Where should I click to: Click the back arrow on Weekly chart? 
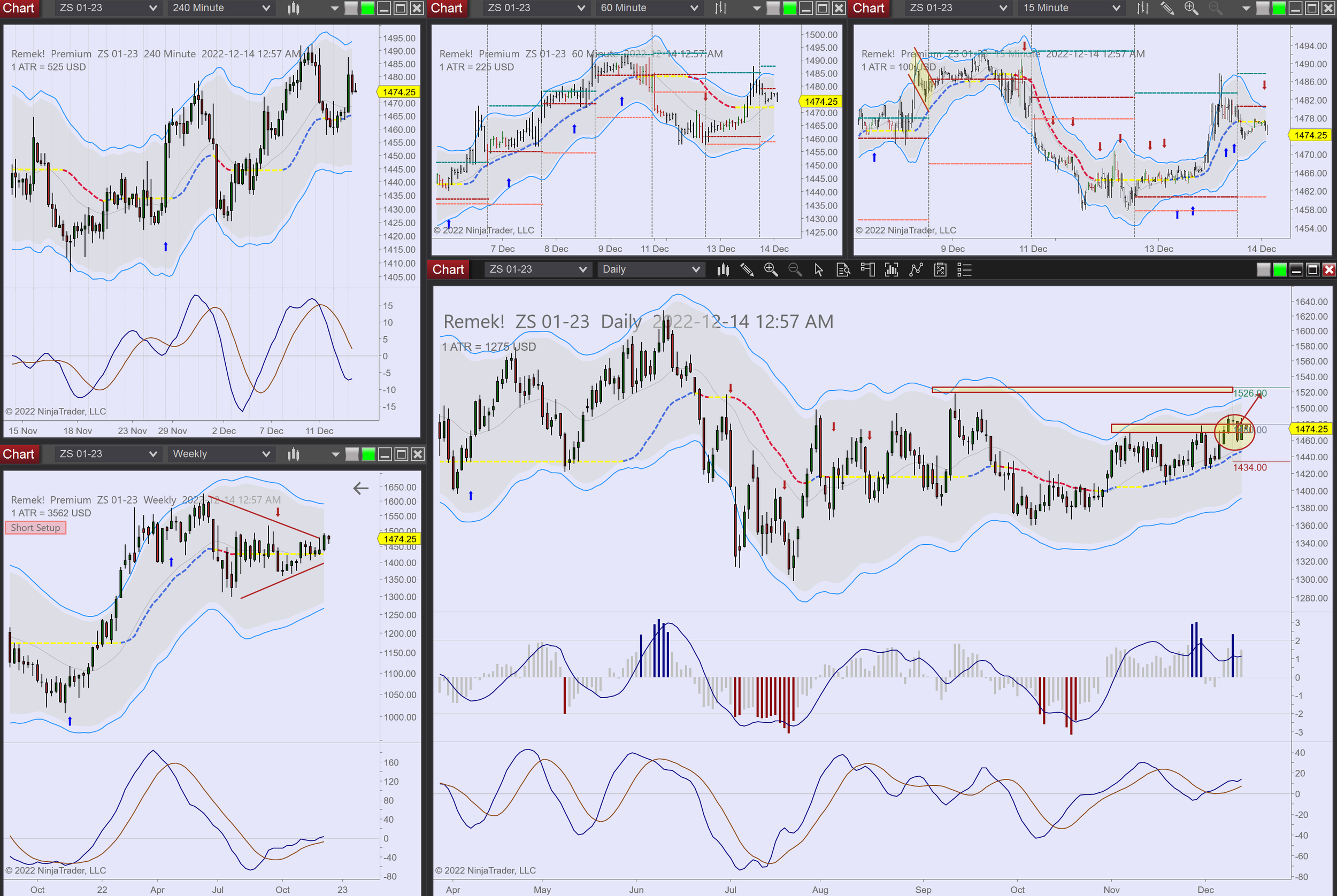click(360, 489)
